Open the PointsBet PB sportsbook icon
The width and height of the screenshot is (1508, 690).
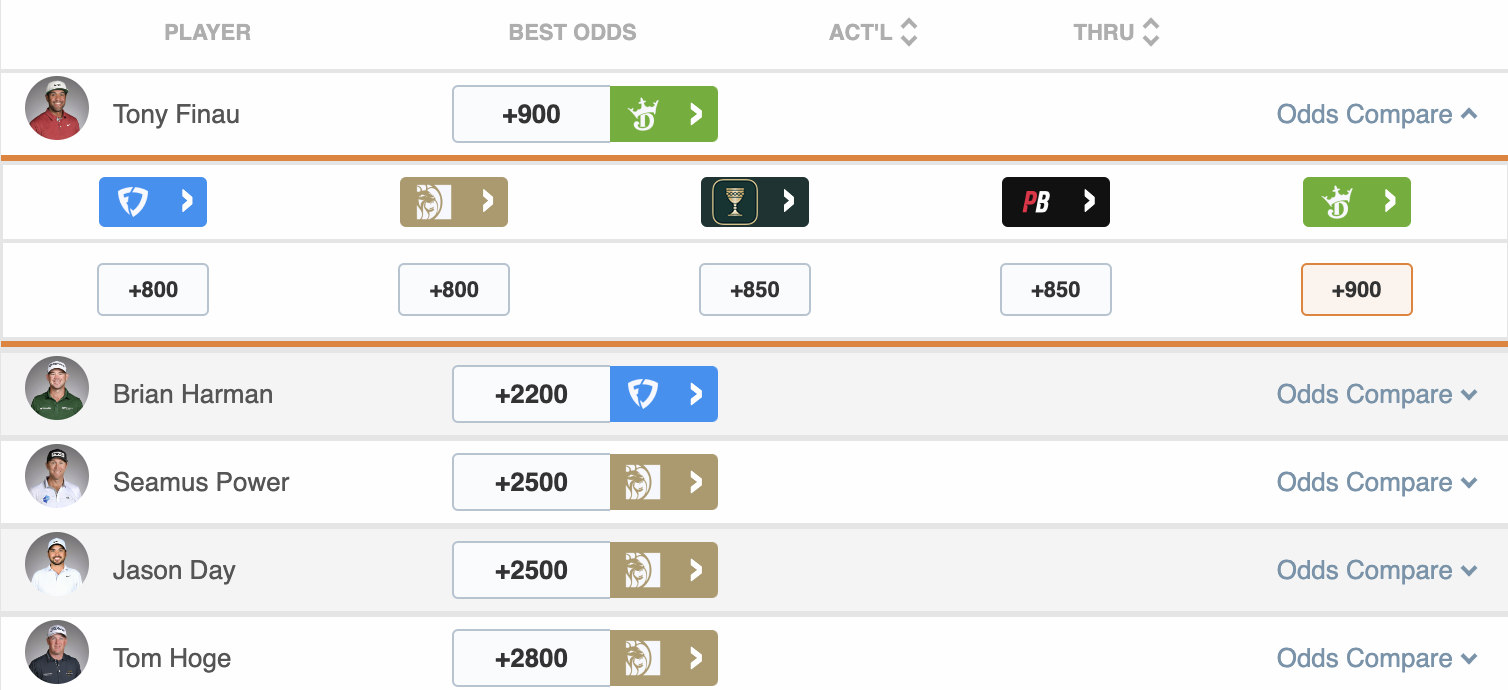pyautogui.click(x=1056, y=202)
